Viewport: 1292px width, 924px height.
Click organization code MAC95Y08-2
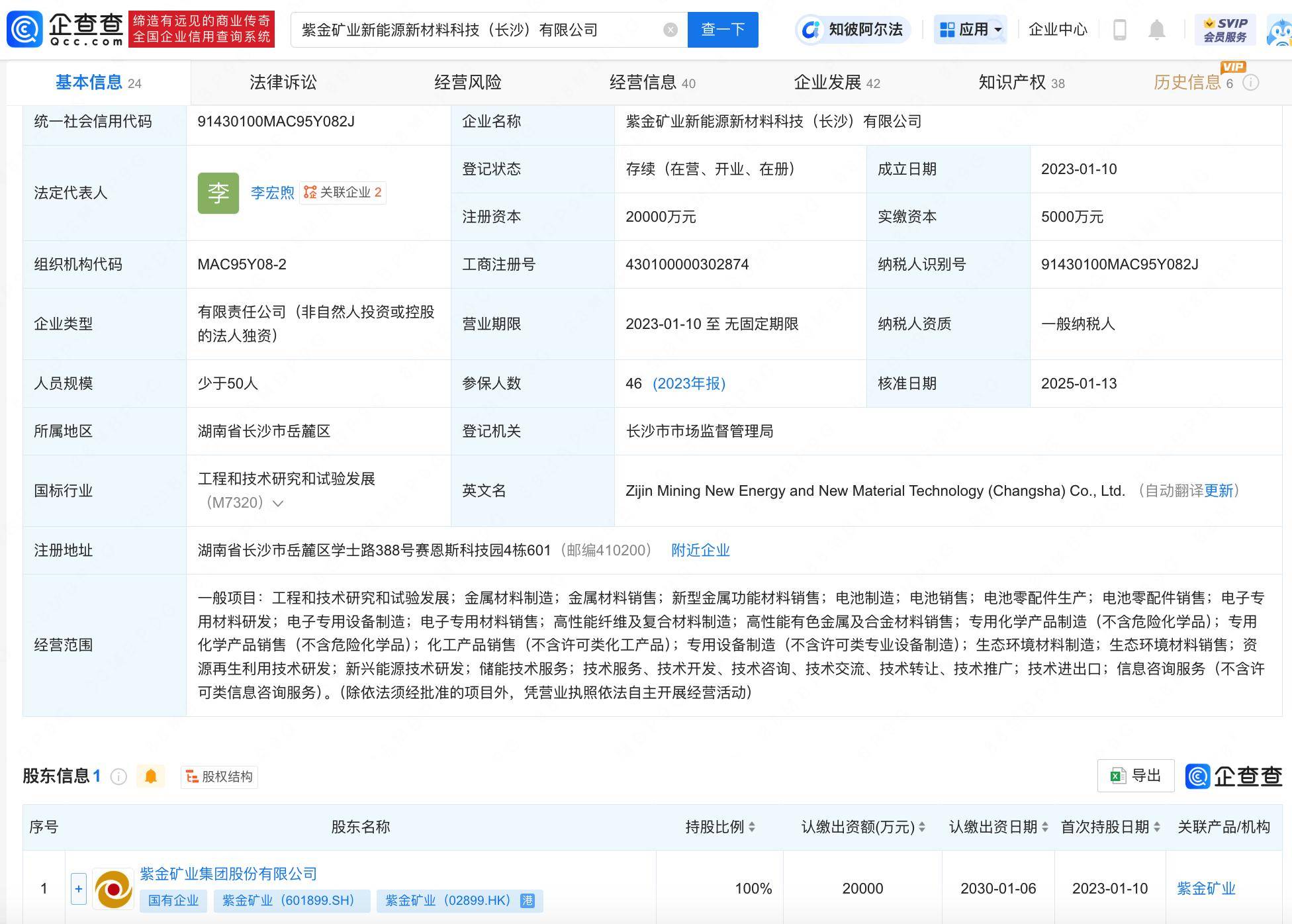tap(242, 264)
